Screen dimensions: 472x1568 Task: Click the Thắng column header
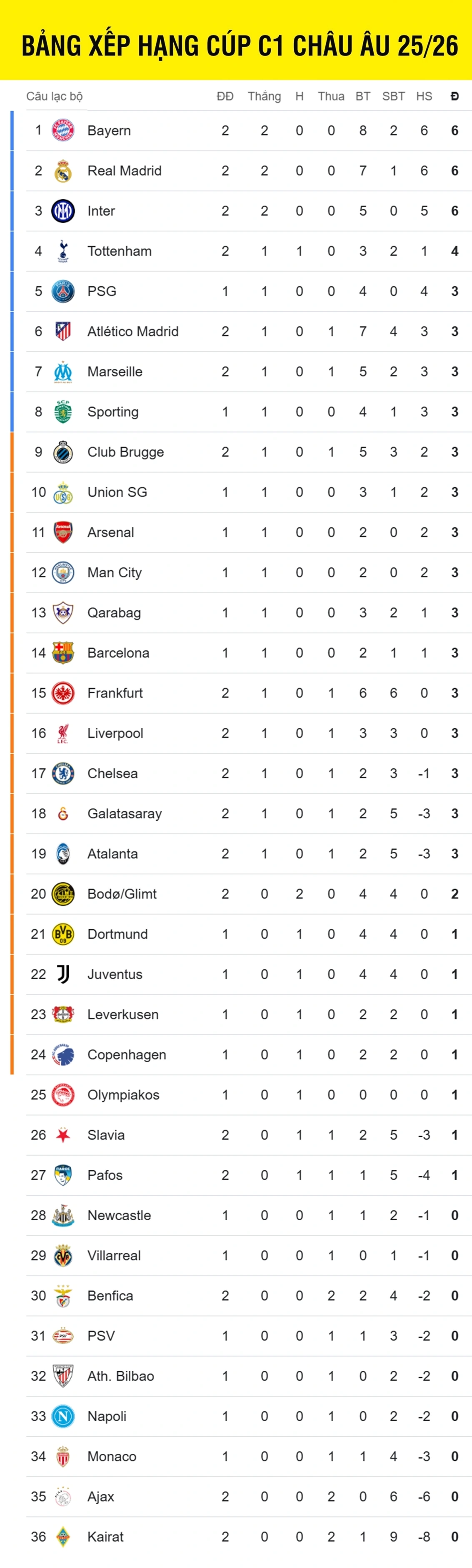tap(264, 96)
